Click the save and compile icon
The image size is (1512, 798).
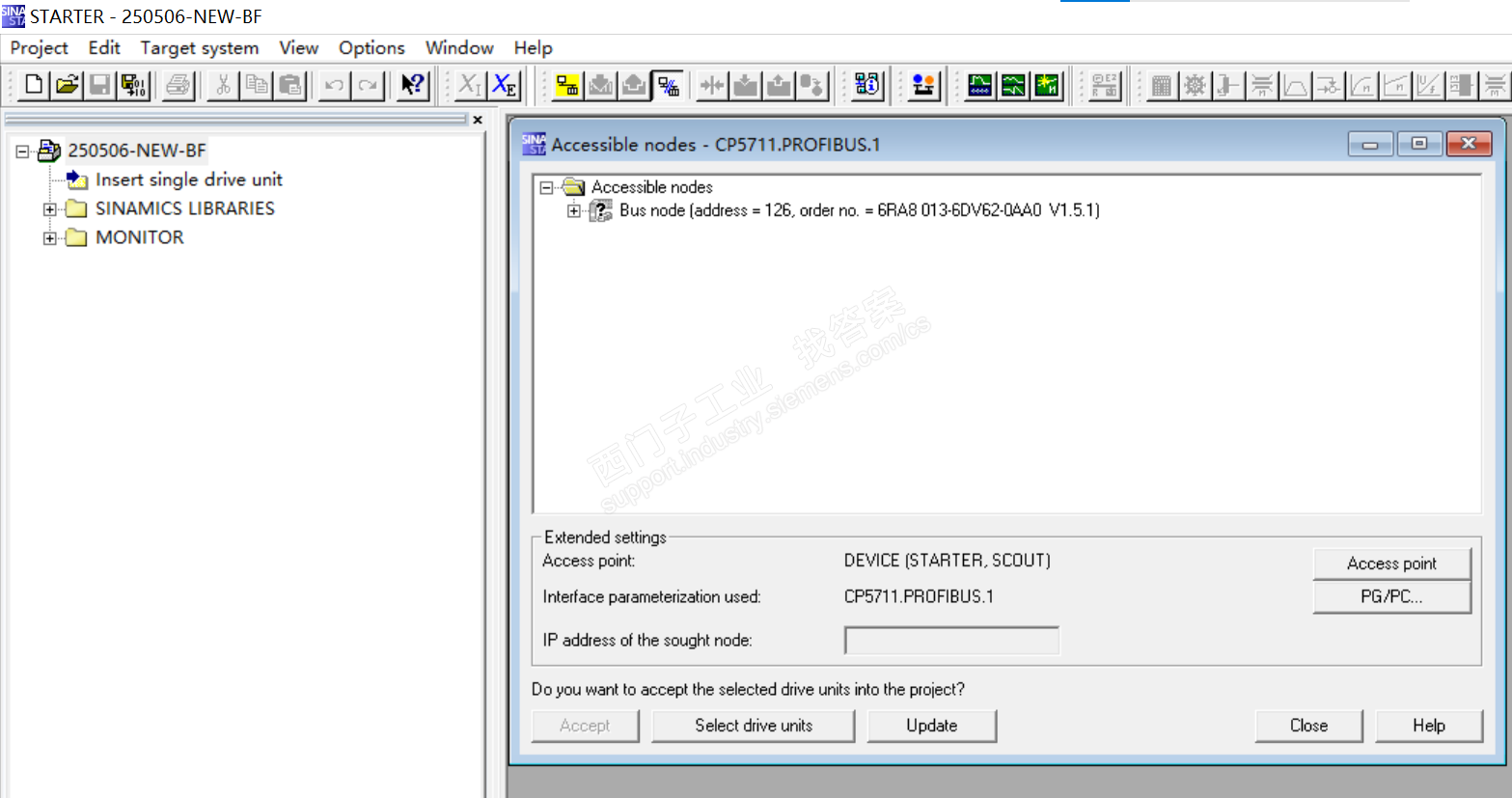(x=133, y=85)
